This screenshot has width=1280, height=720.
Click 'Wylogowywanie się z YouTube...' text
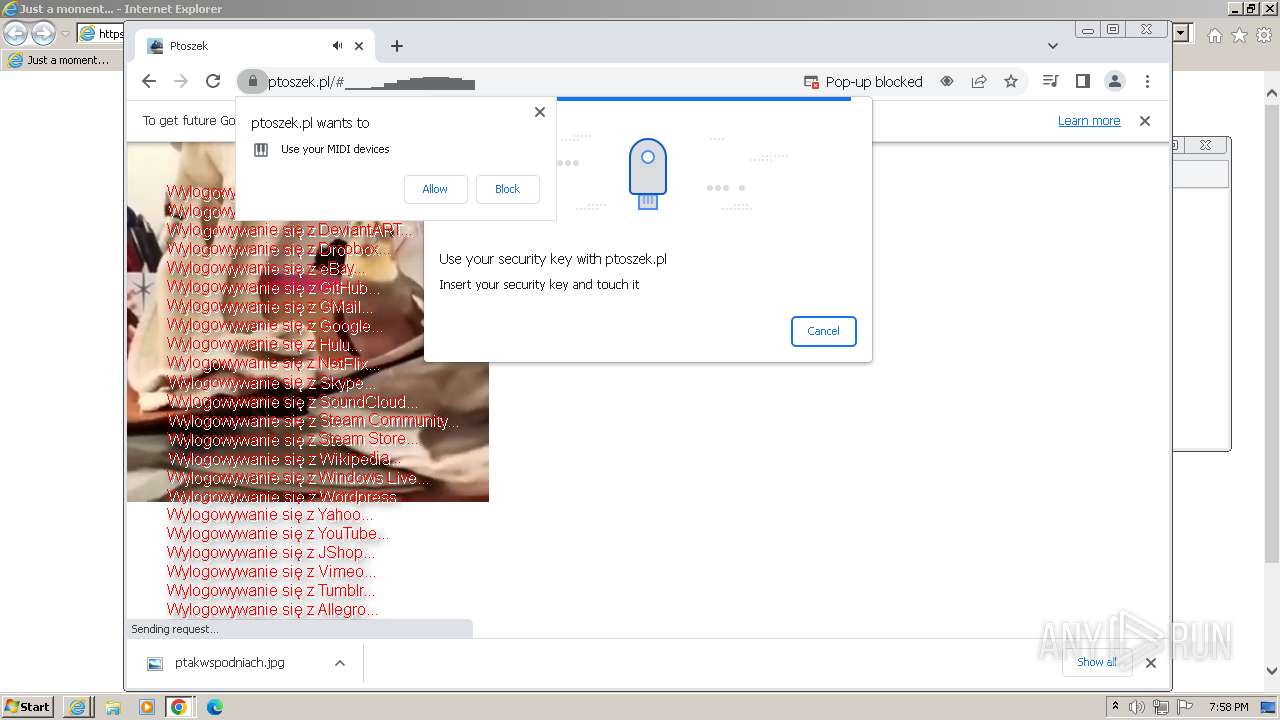278,534
